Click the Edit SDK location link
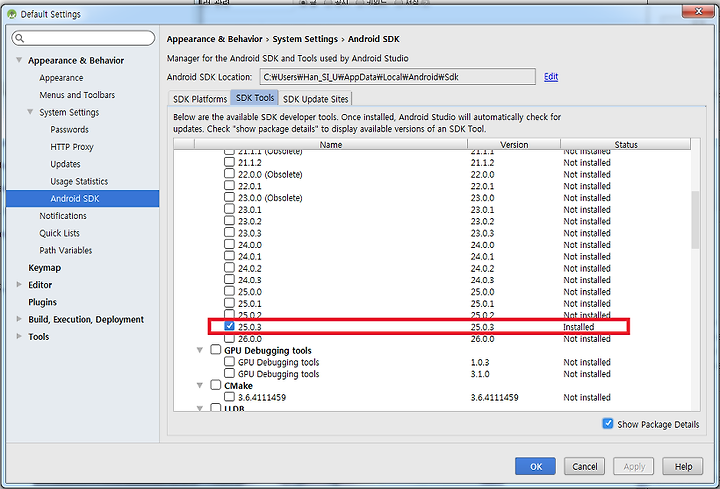Screen dimensions: 720x489 click(x=551, y=77)
